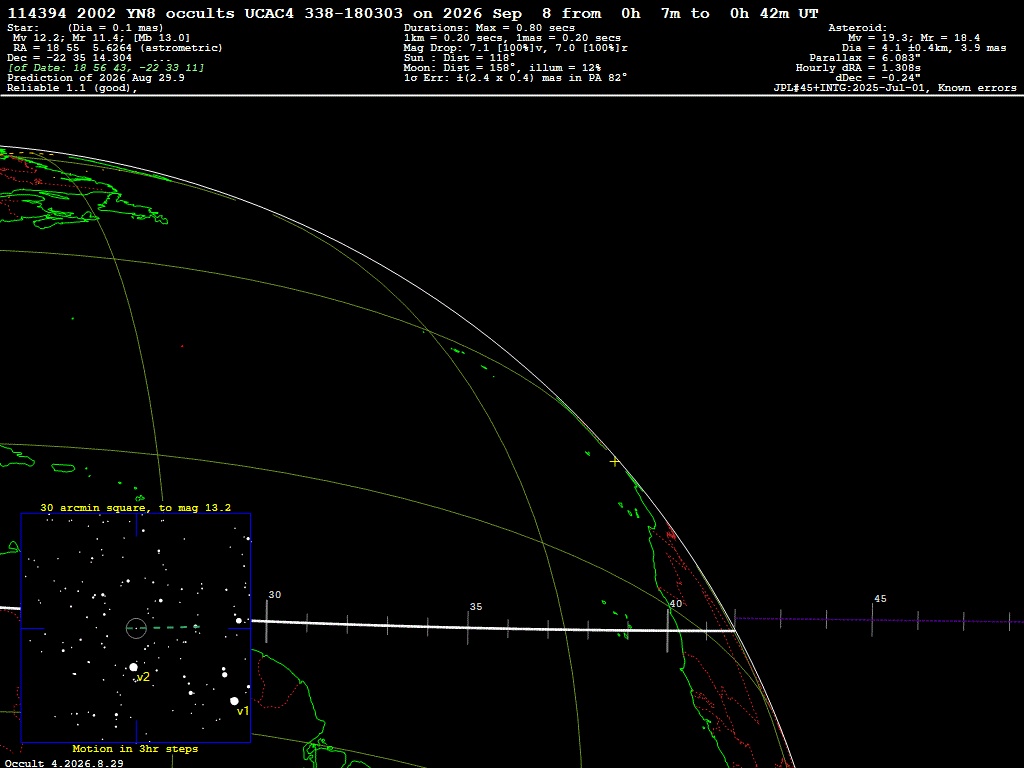Click the green 'of Date' coordinates line
Image resolution: width=1024 pixels, height=768 pixels.
pyautogui.click(x=106, y=68)
